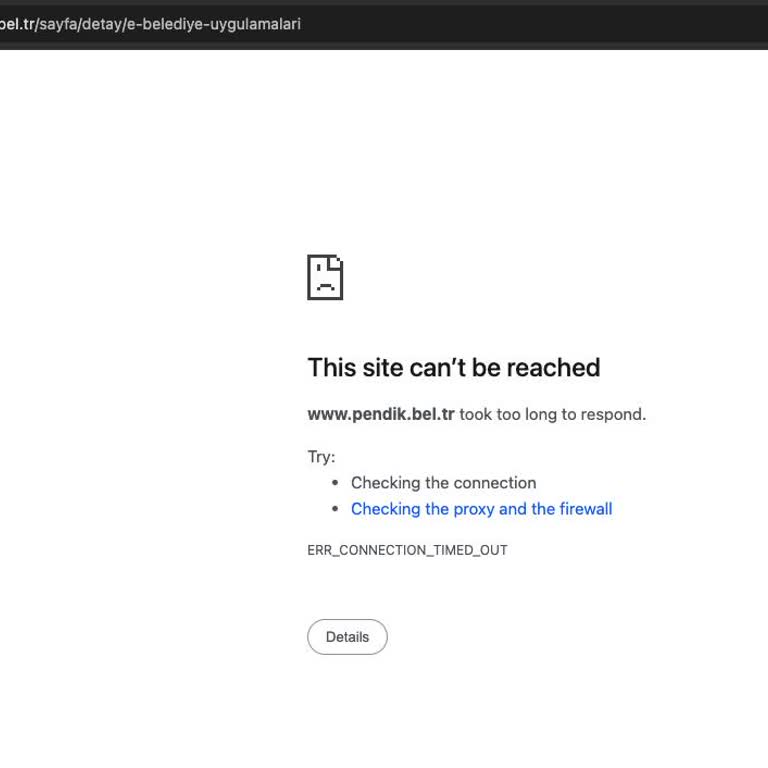This screenshot has width=768, height=768.
Task: Click the "Try:" label
Action: (321, 457)
